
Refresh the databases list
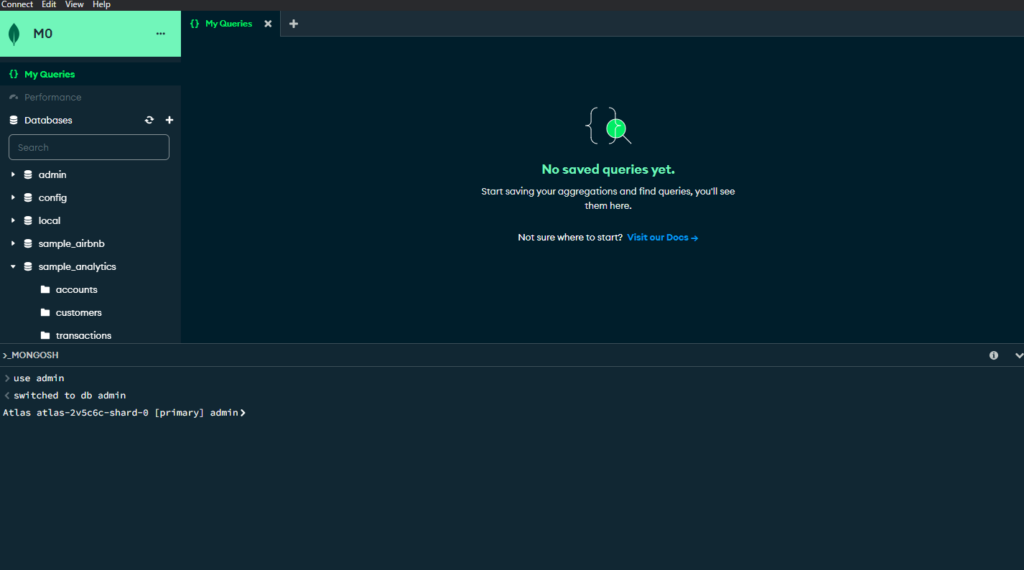coord(150,120)
